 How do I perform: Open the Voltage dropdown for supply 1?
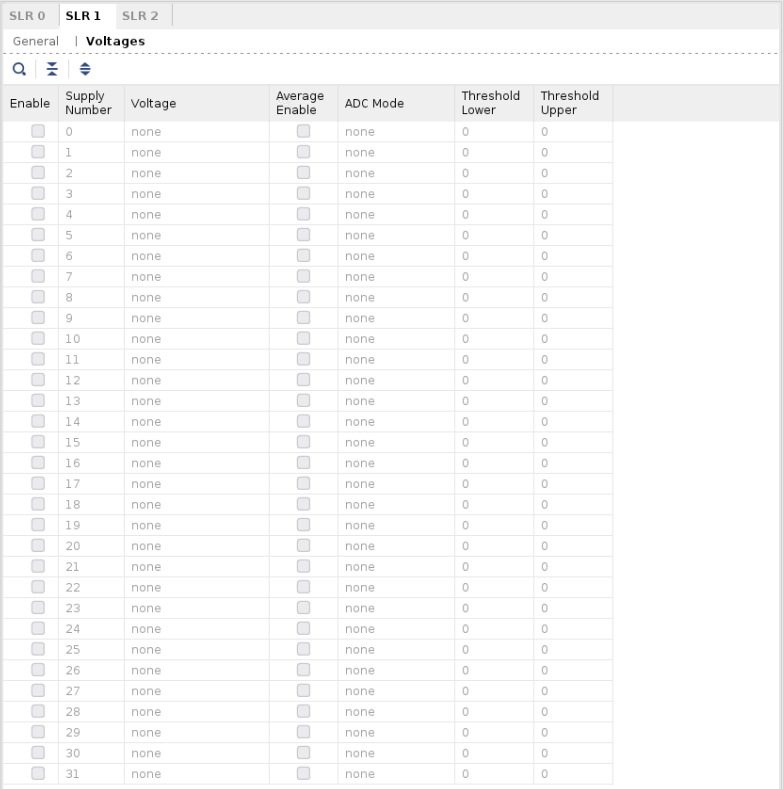[x=195, y=152]
